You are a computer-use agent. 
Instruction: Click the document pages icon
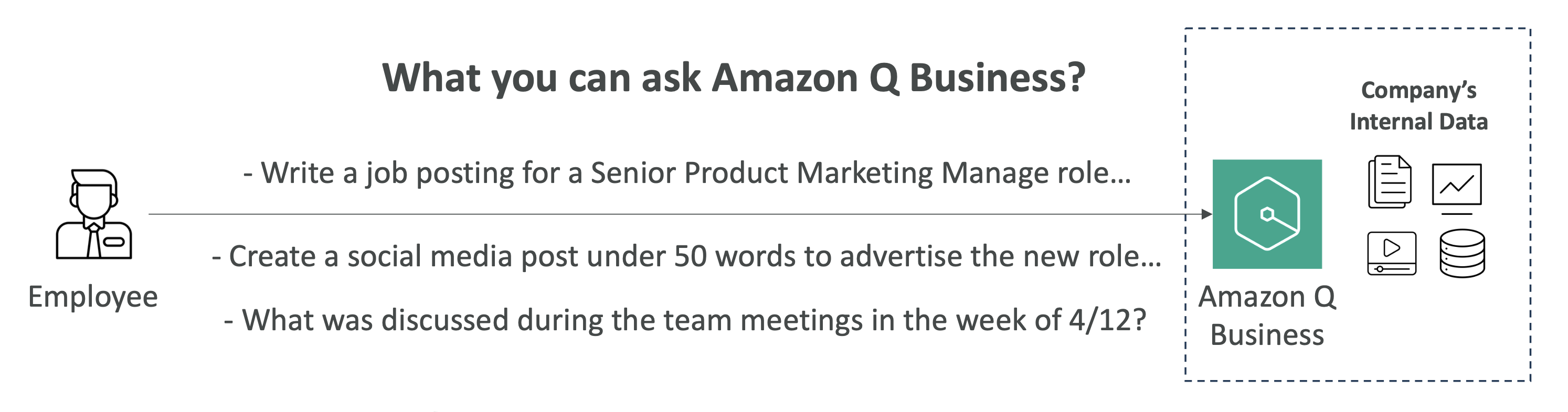1390,182
